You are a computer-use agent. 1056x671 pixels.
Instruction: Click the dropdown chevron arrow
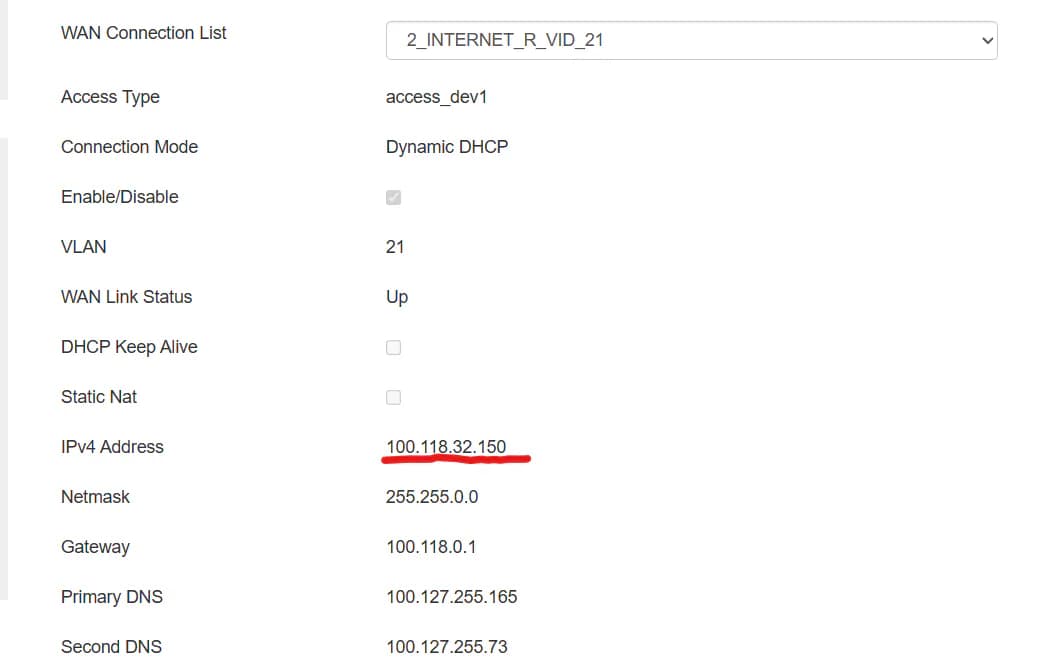987,40
